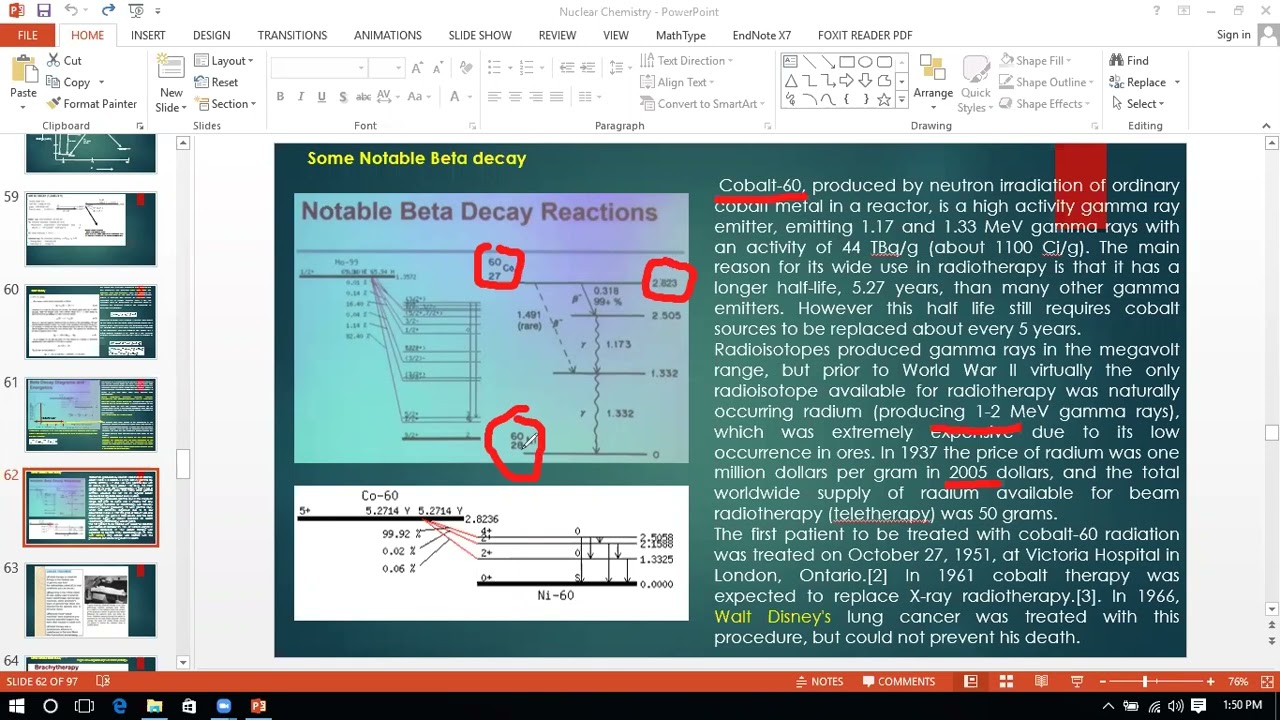
Task: Open the font name combo box
Action: click(x=318, y=68)
